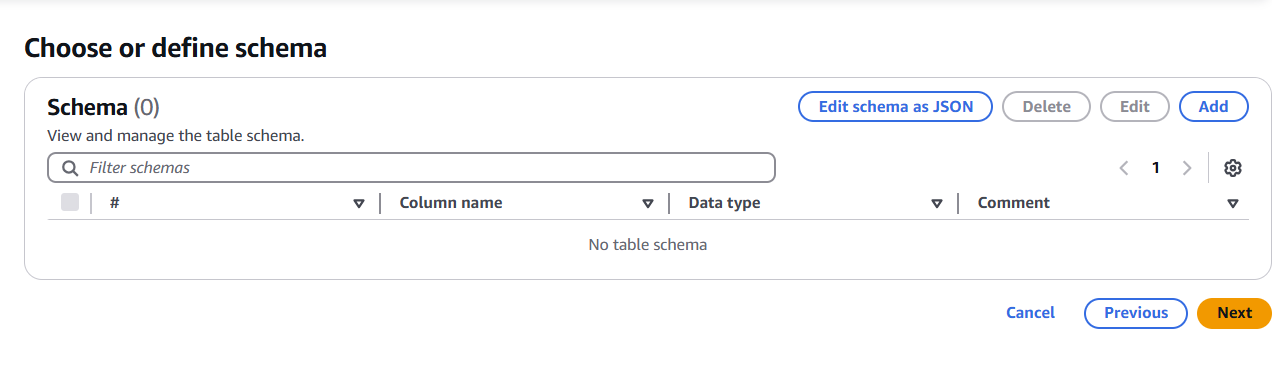This screenshot has width=1272, height=382.
Task: Focus the Filter schemas search field
Action: 411,168
